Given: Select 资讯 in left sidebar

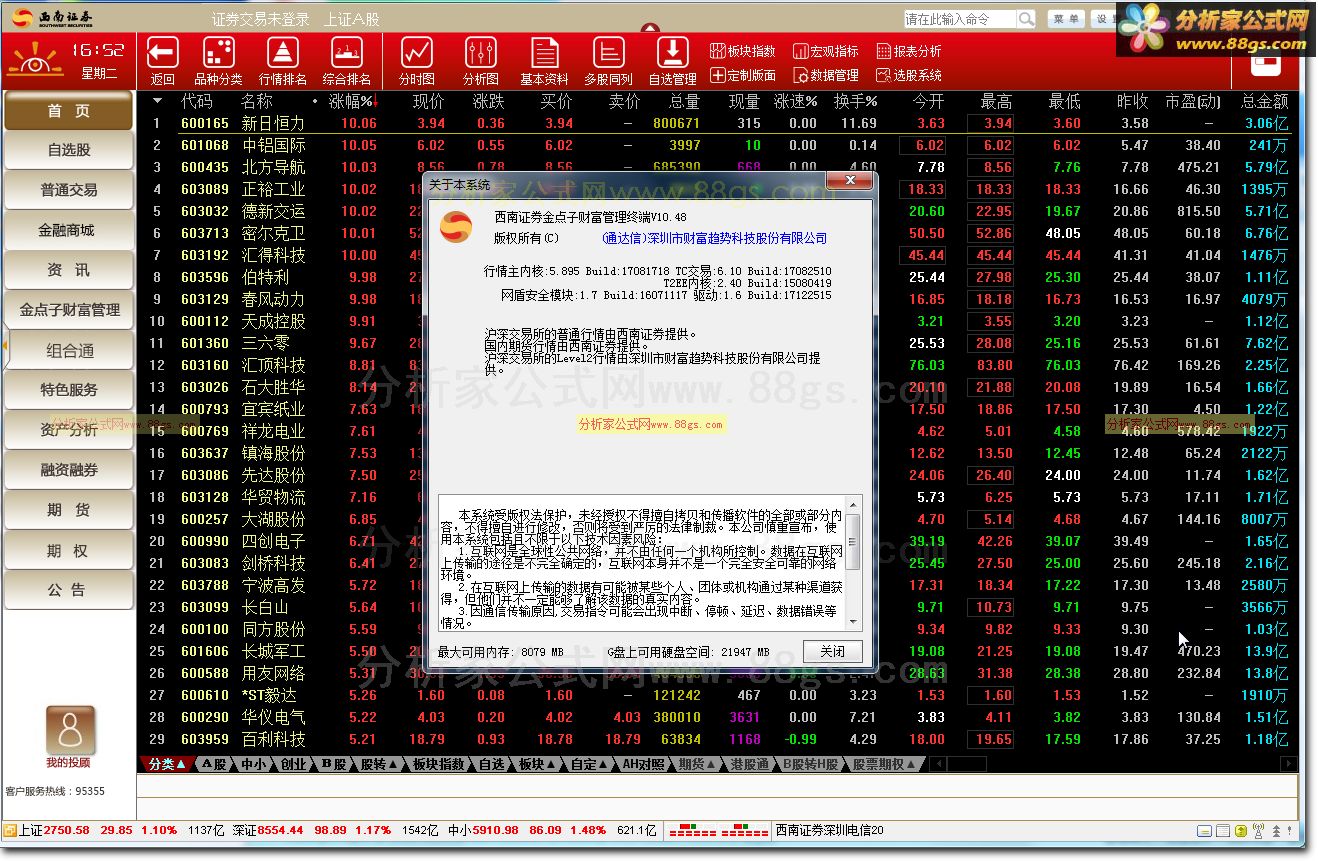Looking at the screenshot, I should 69,270.
